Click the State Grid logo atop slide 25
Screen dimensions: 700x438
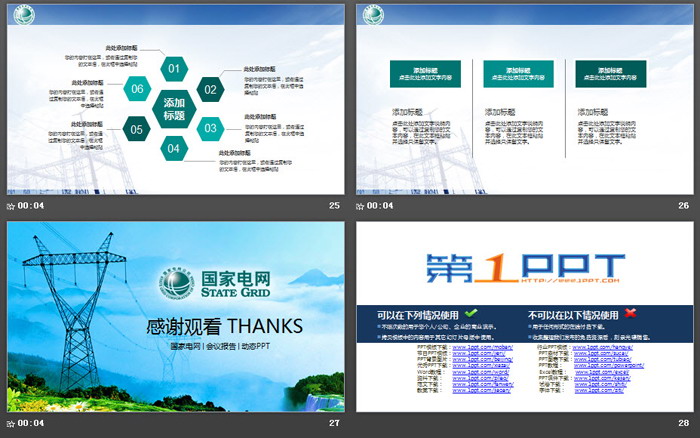click(x=24, y=15)
